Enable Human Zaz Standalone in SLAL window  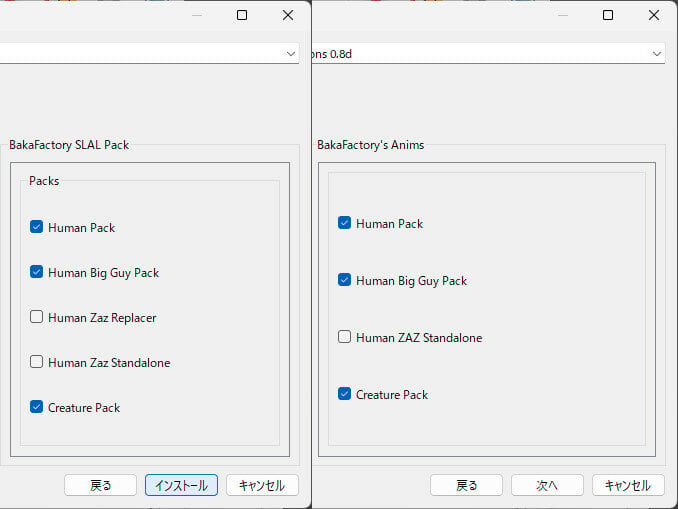pos(36,362)
